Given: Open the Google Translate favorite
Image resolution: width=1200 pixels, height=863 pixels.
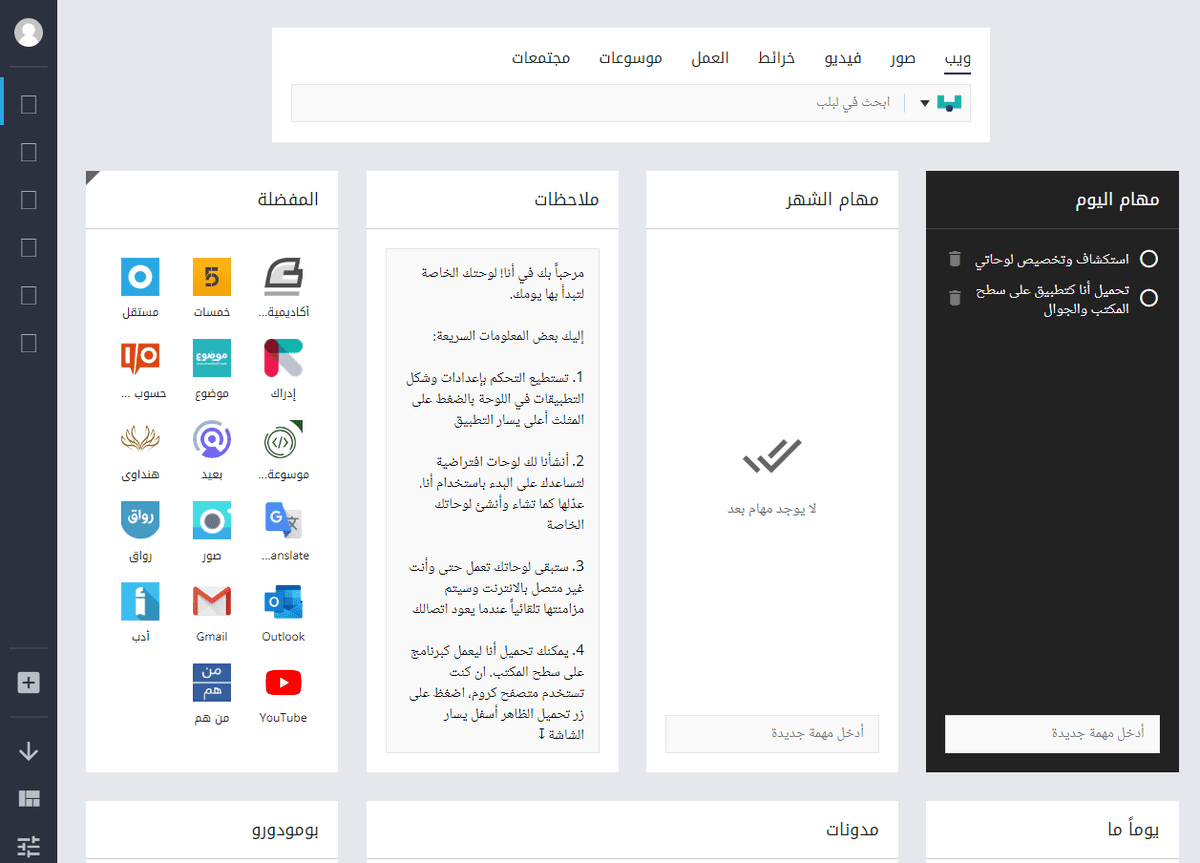Looking at the screenshot, I should click(x=284, y=520).
